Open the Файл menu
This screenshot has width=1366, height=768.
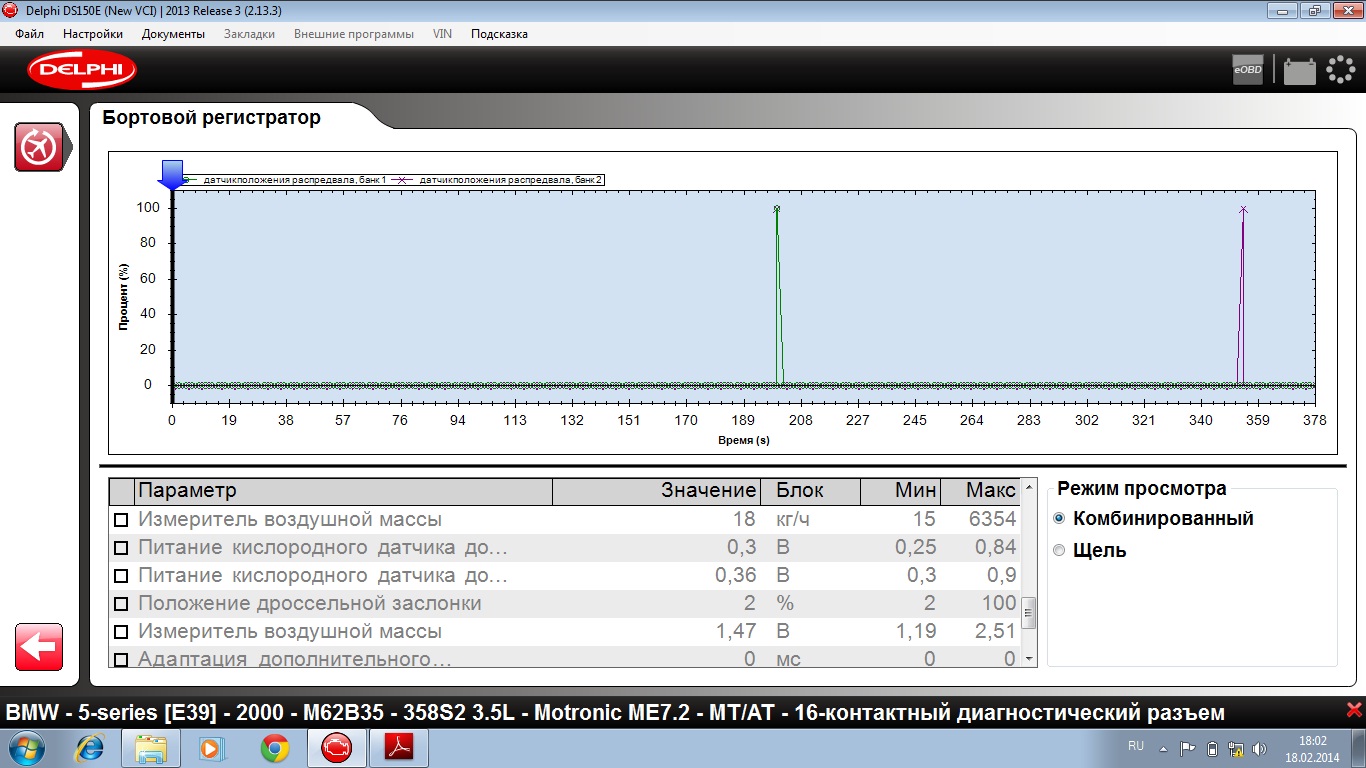(x=30, y=33)
